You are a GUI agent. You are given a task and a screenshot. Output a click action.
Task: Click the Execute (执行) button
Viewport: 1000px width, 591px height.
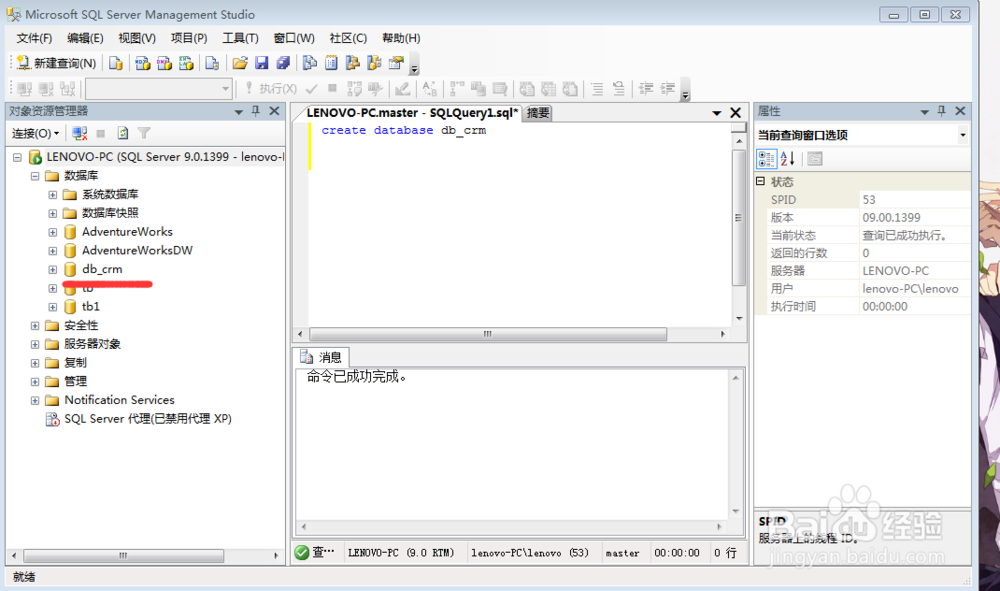[x=271, y=89]
